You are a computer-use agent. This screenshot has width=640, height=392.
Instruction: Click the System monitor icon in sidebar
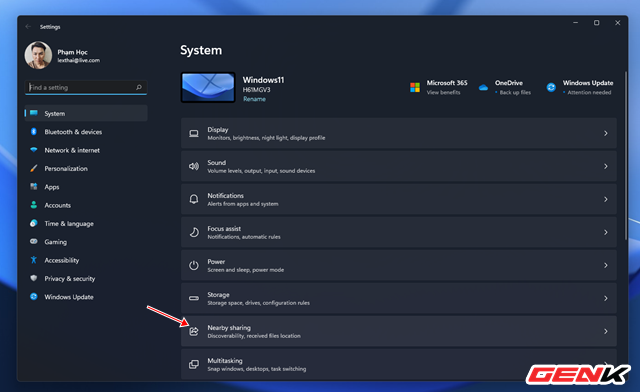click(34, 113)
